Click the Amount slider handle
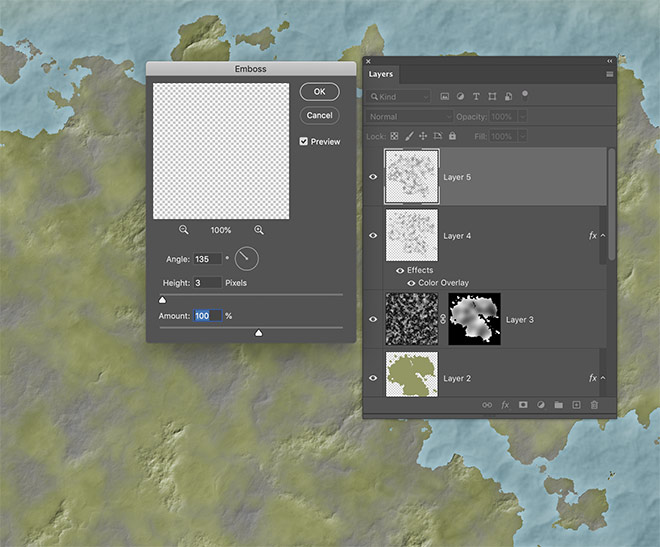Screen dimensions: 660x547 pos(258,333)
